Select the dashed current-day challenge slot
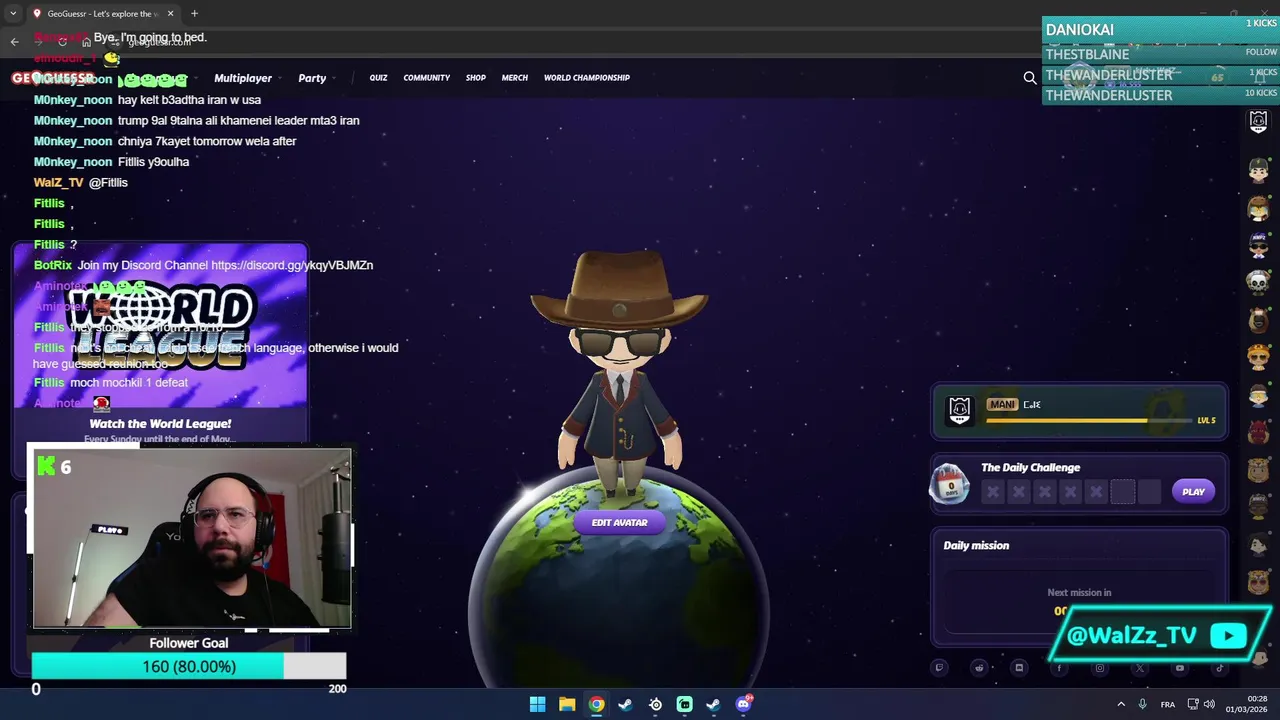Viewport: 1280px width, 720px height. point(1122,491)
